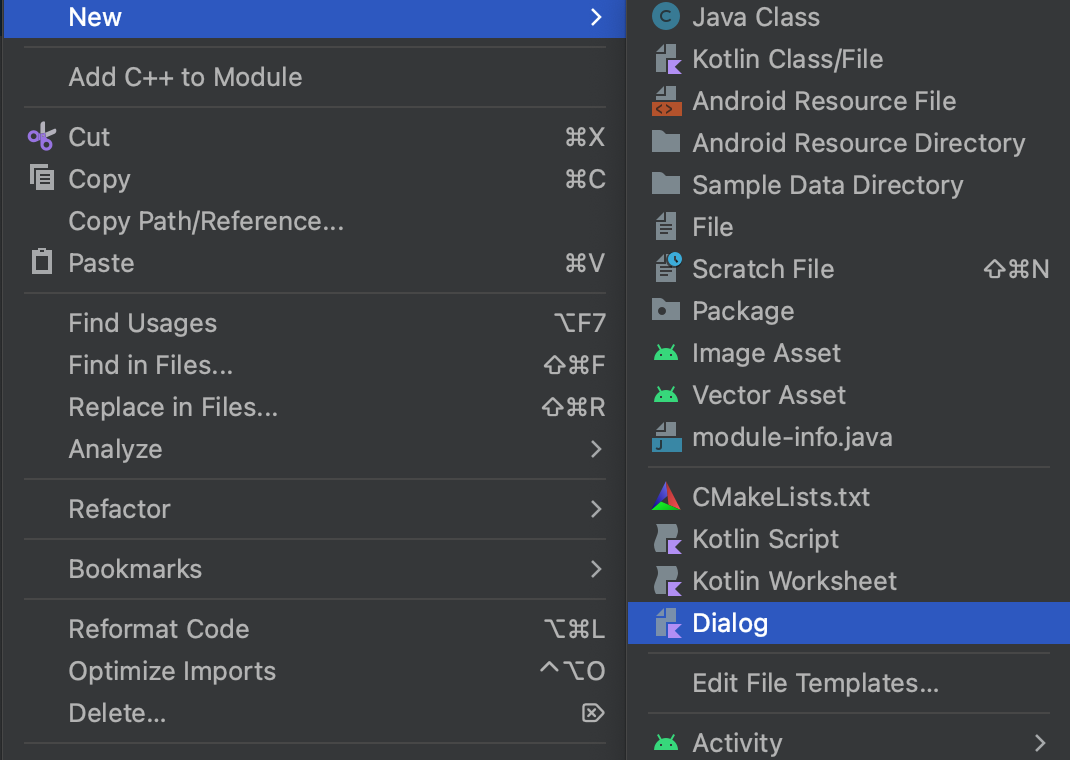This screenshot has width=1070, height=760.
Task: Select Find in Files menu entry
Action: [x=315, y=365]
